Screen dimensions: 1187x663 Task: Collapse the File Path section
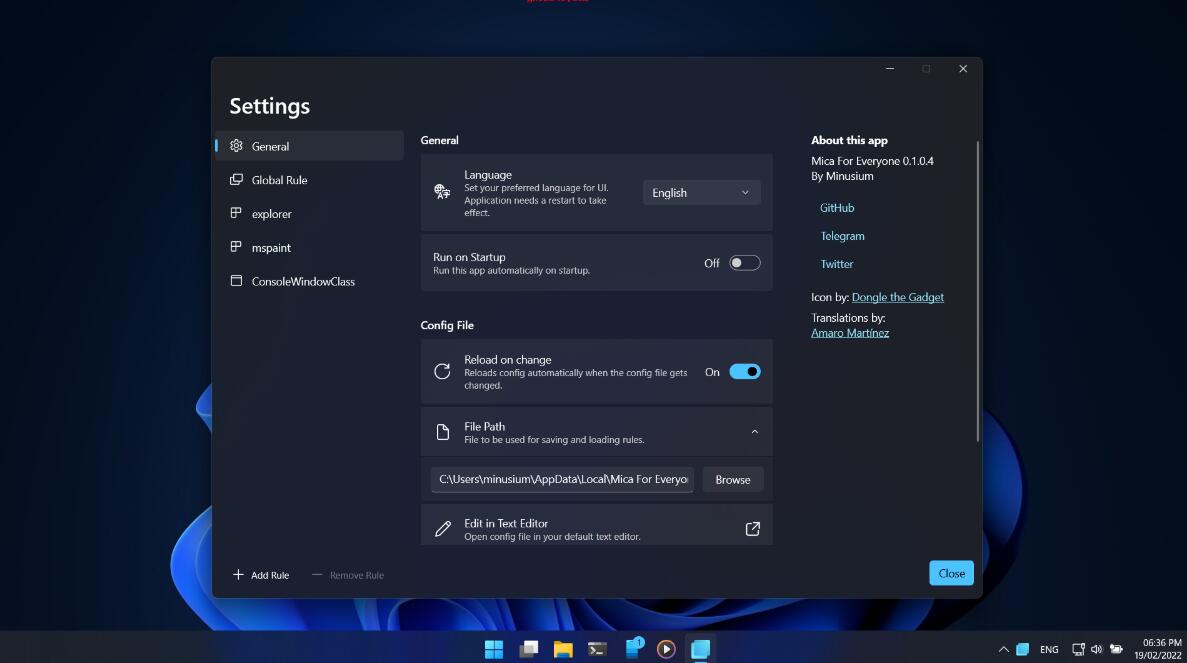coord(755,432)
